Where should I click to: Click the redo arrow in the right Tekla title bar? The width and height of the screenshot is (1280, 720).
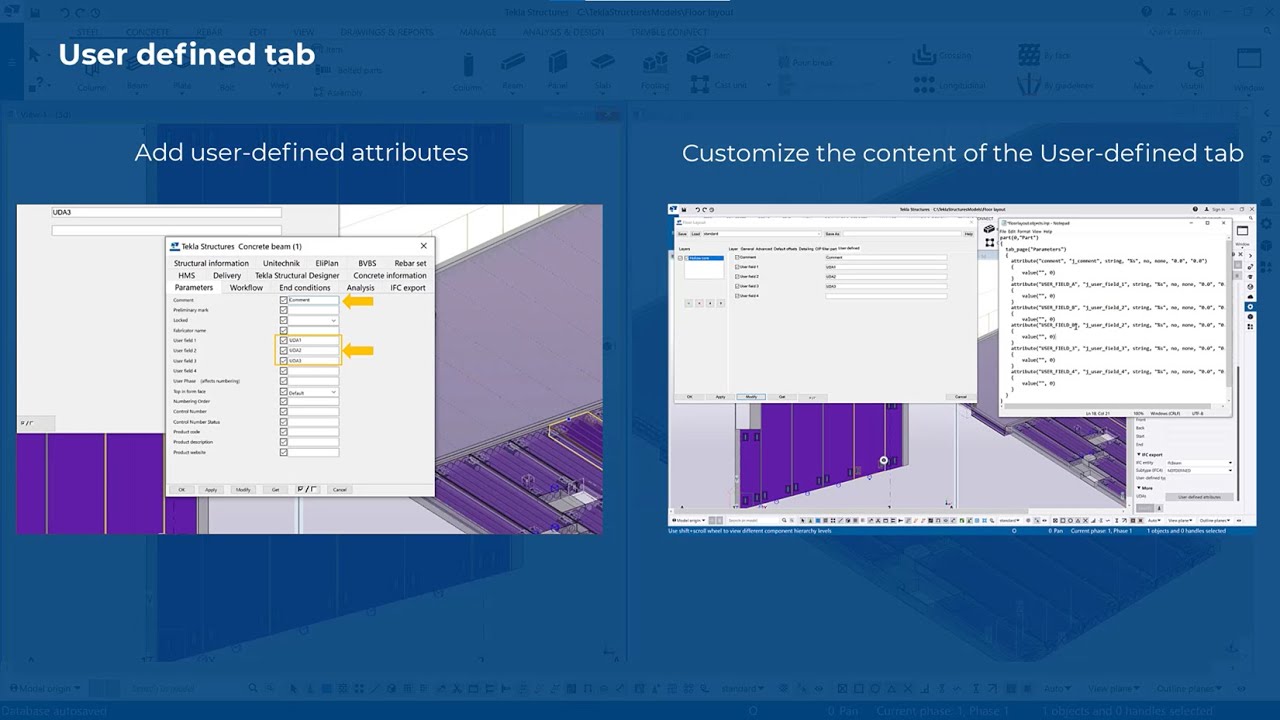pyautogui.click(x=704, y=210)
